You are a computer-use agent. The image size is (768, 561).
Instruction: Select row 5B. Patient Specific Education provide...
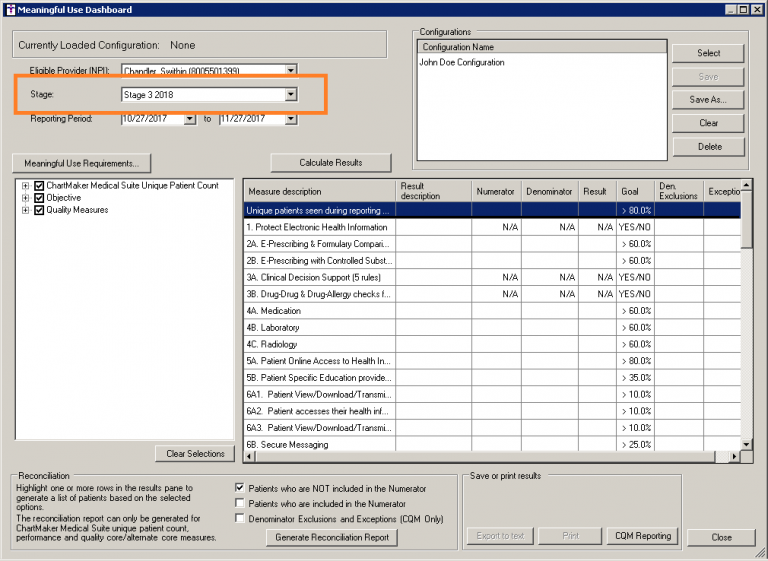[x=492, y=378]
